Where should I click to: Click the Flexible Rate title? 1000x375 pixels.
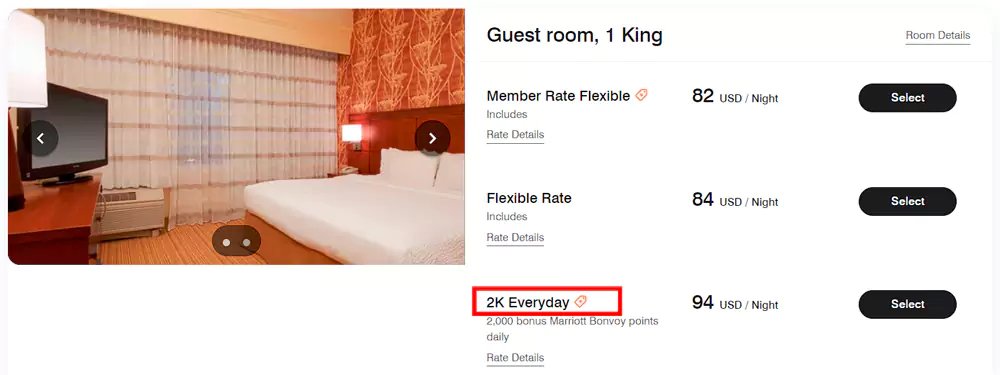click(x=529, y=198)
